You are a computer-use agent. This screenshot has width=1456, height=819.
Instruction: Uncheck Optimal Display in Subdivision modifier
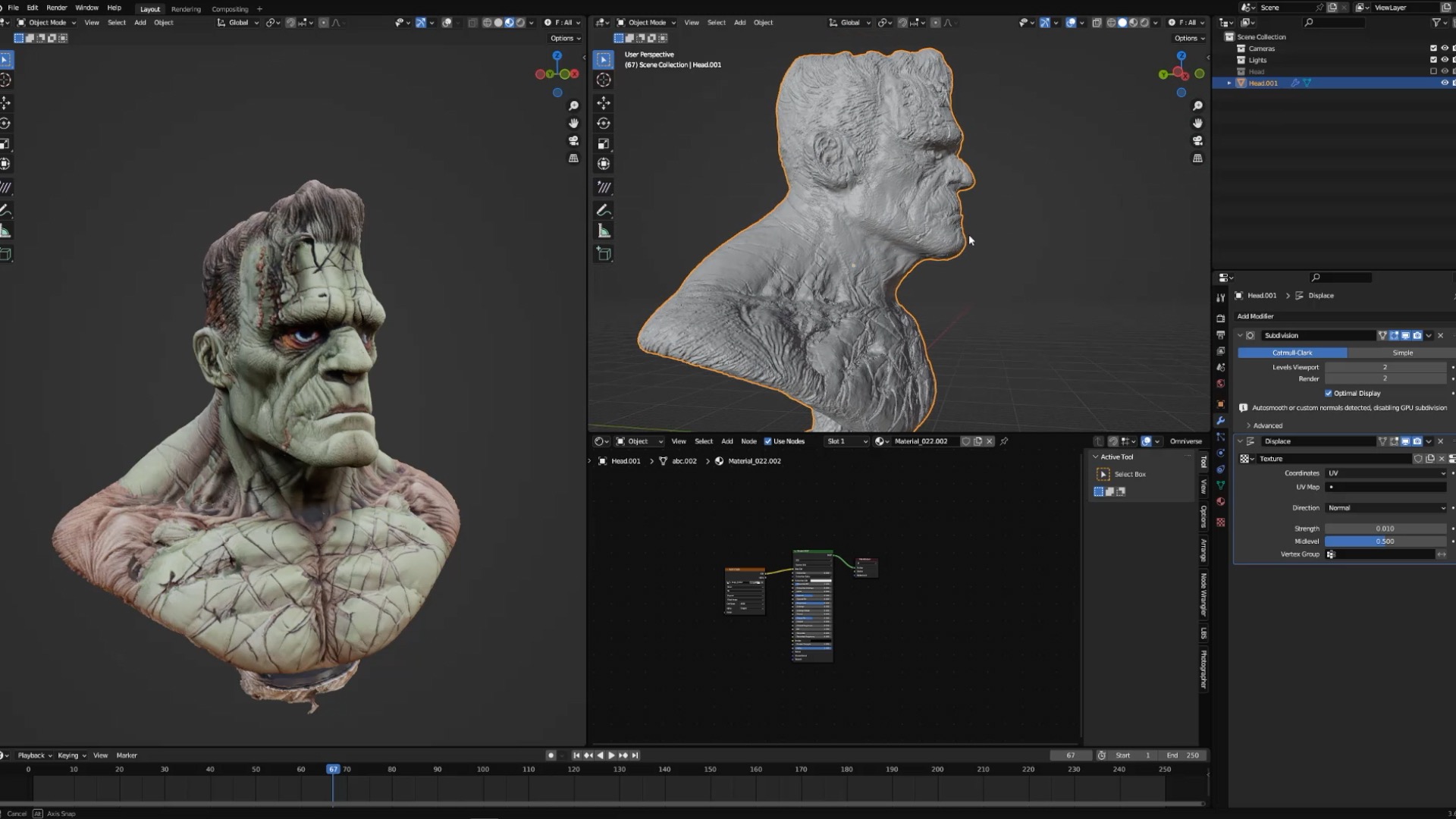[x=1328, y=393]
